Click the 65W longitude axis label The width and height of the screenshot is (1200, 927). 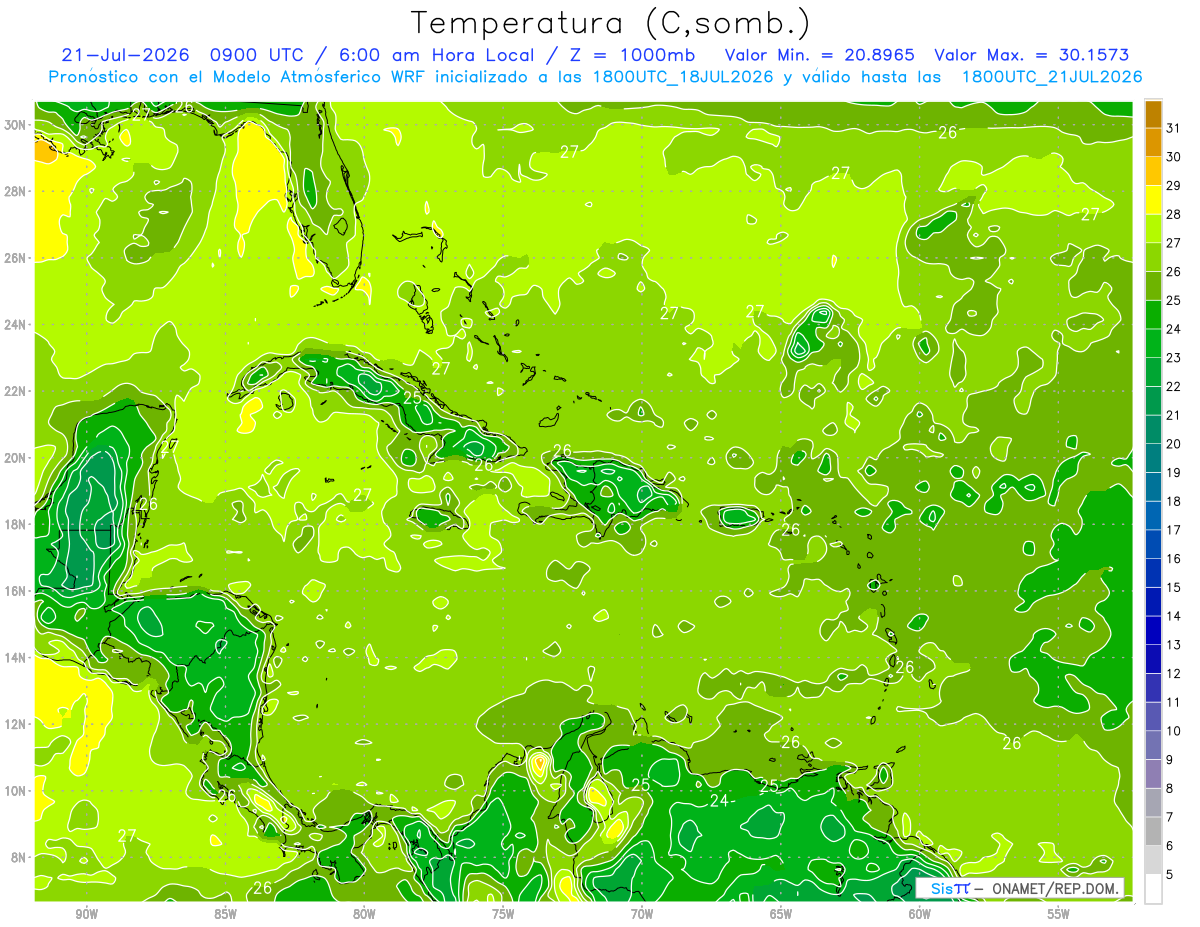point(781,915)
